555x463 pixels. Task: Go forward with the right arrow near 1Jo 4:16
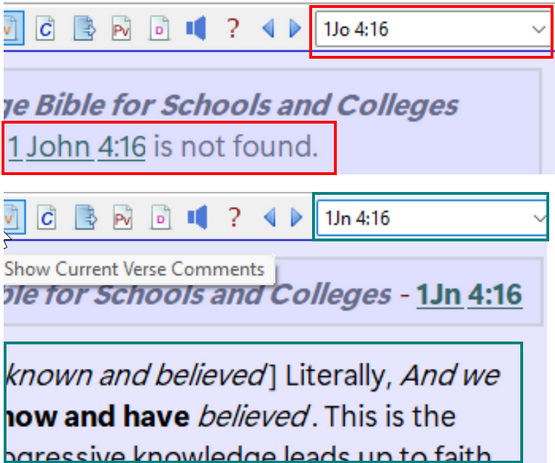[x=295, y=28]
